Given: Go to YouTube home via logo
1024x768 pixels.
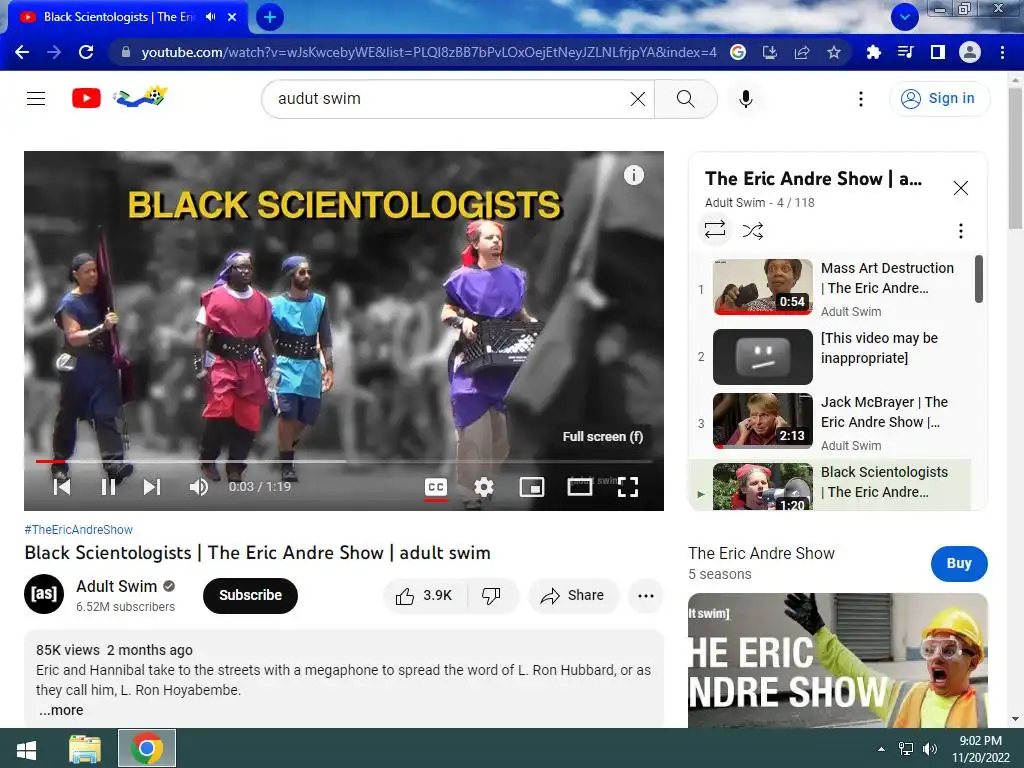Looking at the screenshot, I should point(120,98).
